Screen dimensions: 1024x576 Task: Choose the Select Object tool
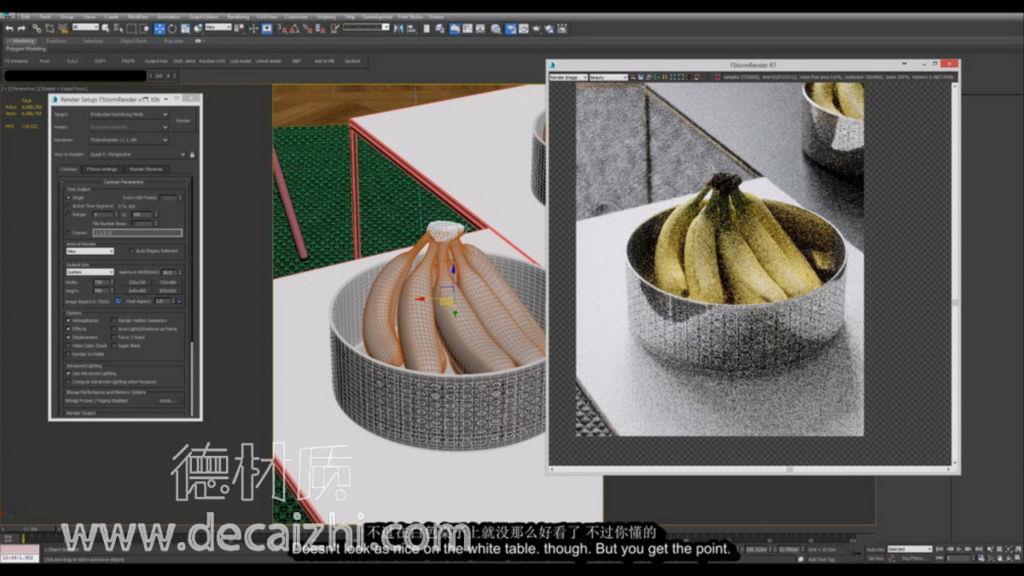(x=106, y=29)
